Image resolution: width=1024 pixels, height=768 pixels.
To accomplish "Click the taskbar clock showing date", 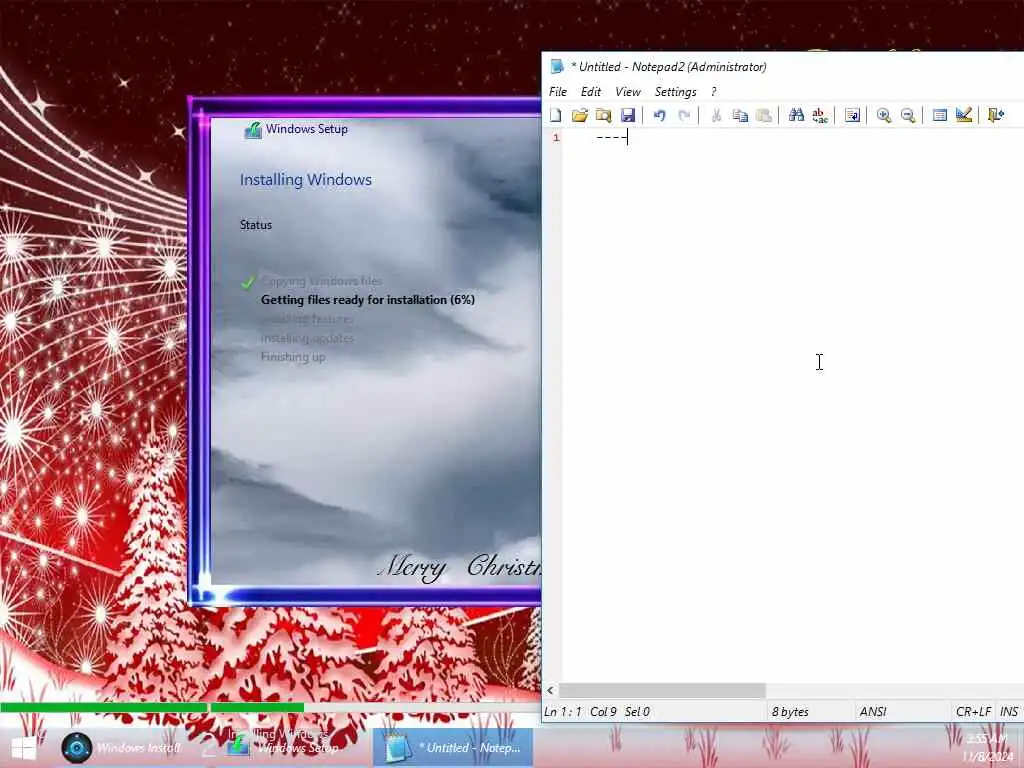I will (987, 748).
